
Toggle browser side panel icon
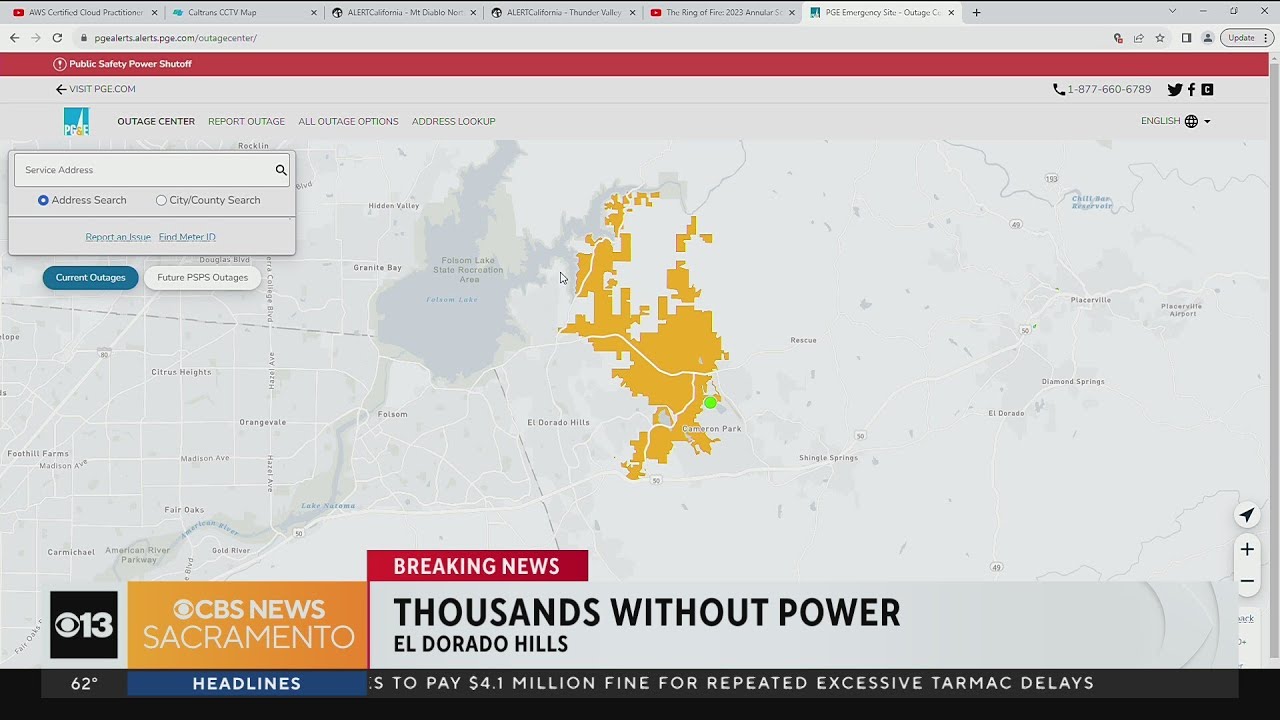click(x=1186, y=38)
